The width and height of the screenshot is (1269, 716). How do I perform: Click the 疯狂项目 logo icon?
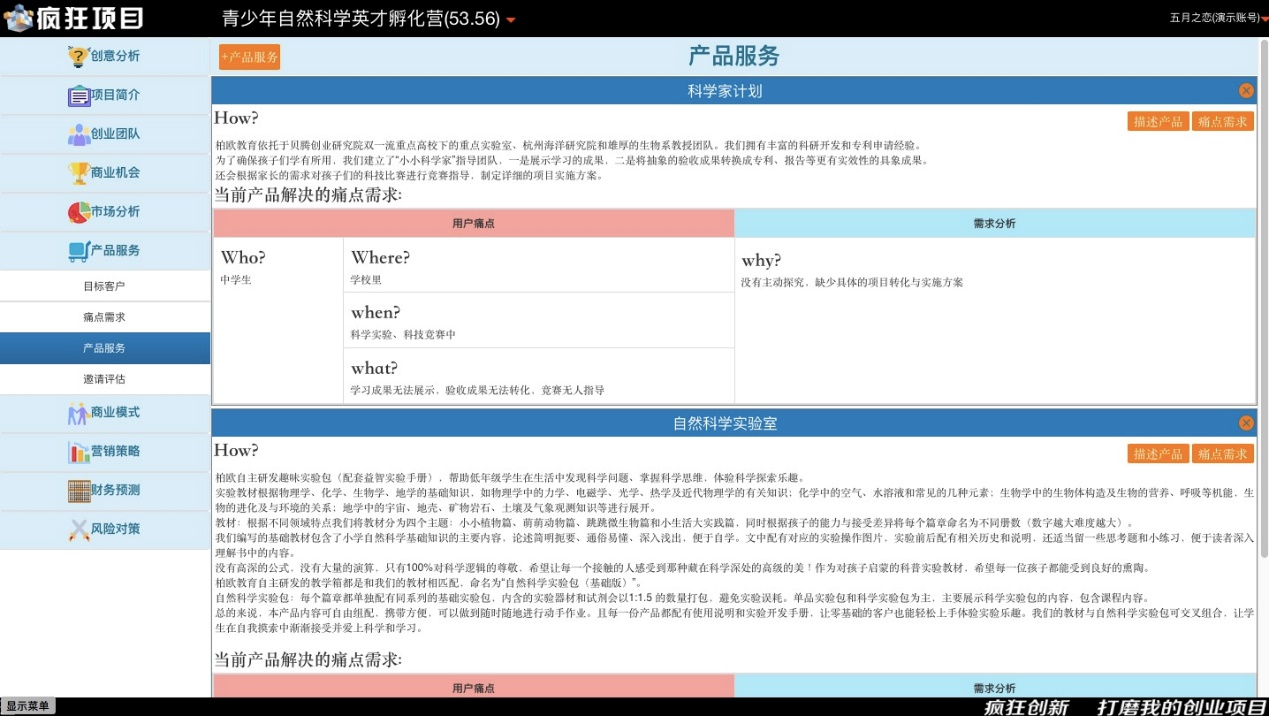coord(19,17)
